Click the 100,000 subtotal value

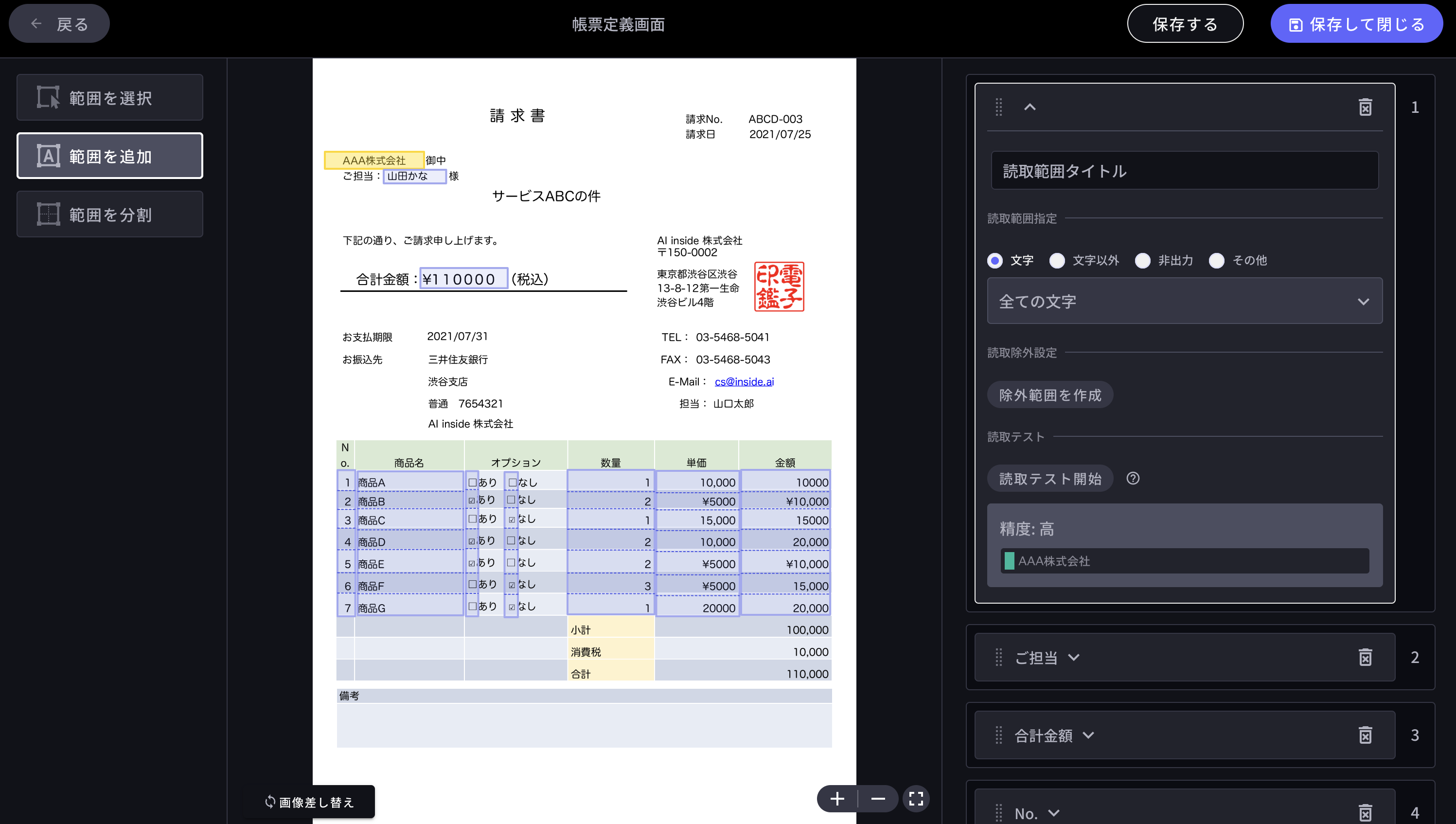point(807,630)
